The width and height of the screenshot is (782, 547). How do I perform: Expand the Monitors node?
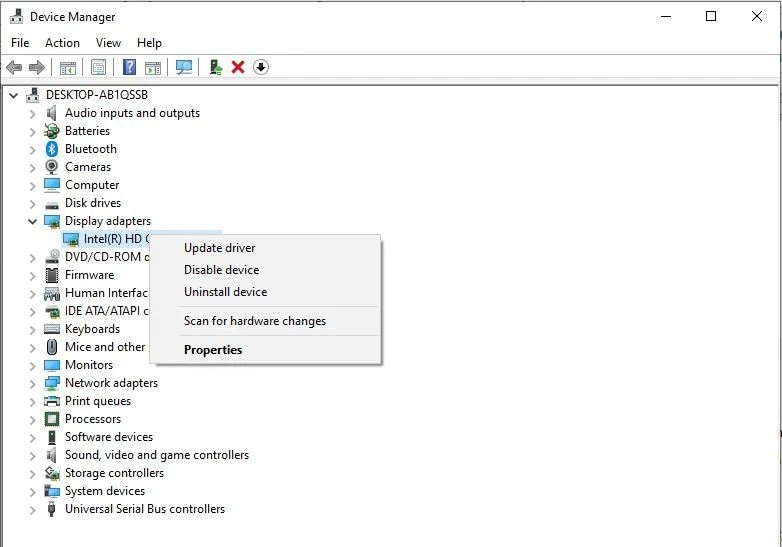point(32,365)
